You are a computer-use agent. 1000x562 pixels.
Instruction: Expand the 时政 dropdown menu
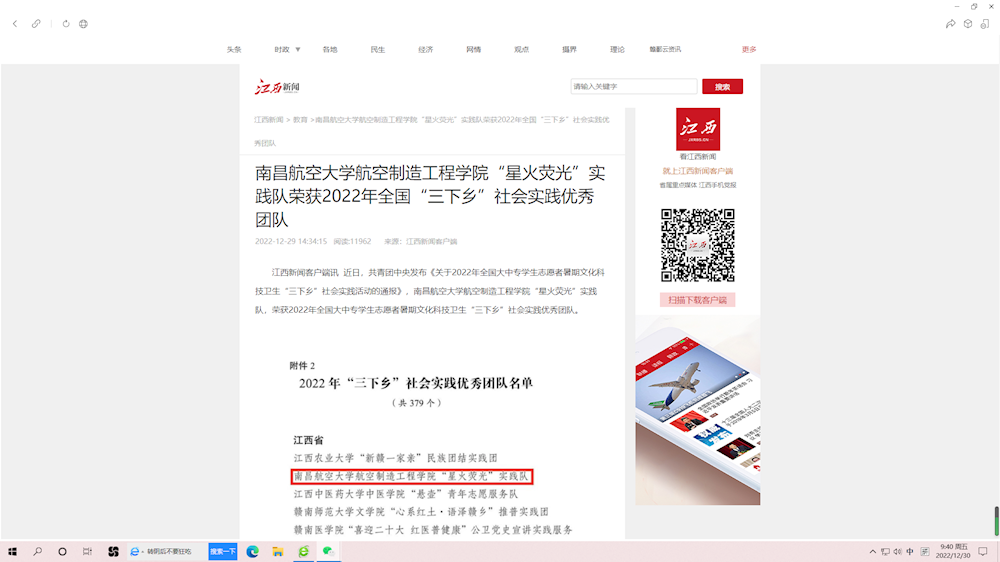(287, 49)
